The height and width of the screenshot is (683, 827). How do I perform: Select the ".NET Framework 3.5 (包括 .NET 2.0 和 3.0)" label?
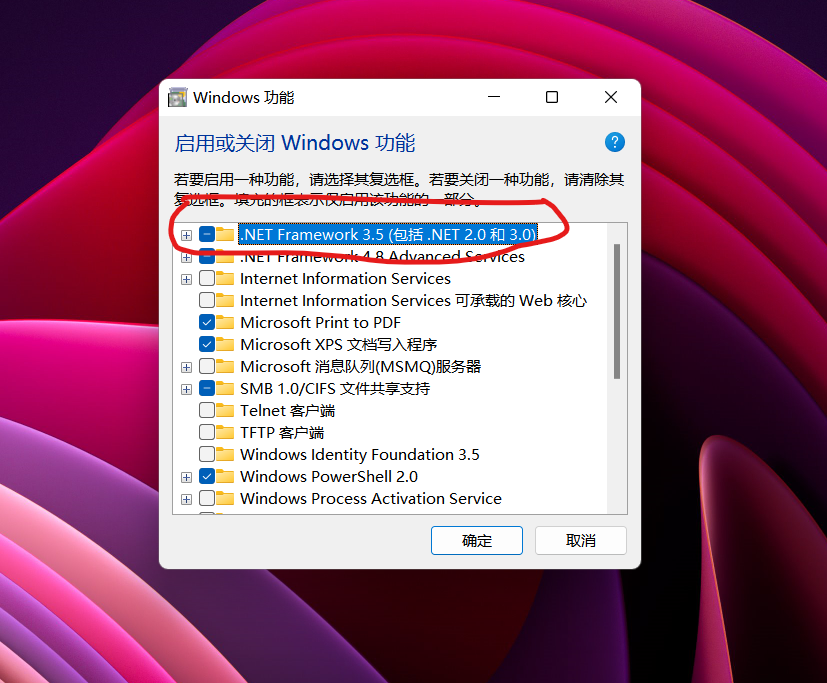click(x=388, y=234)
